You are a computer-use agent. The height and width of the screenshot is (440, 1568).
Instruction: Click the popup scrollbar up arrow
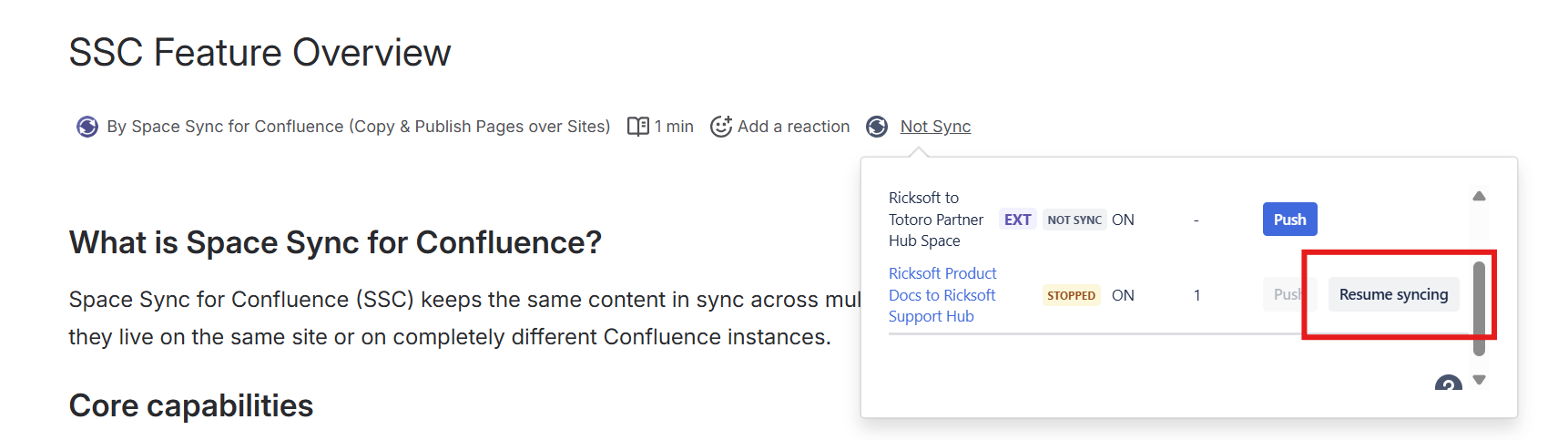click(x=1479, y=196)
